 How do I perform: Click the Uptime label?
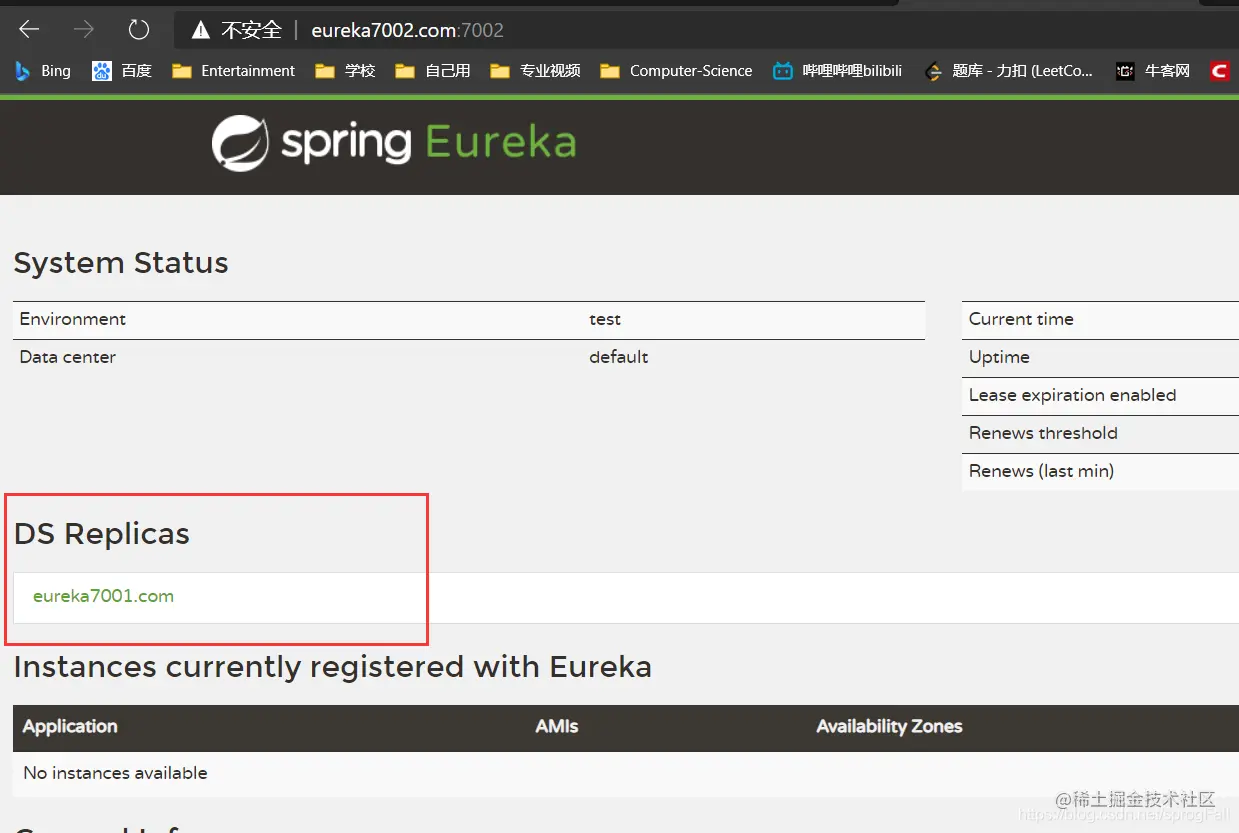tap(999, 357)
